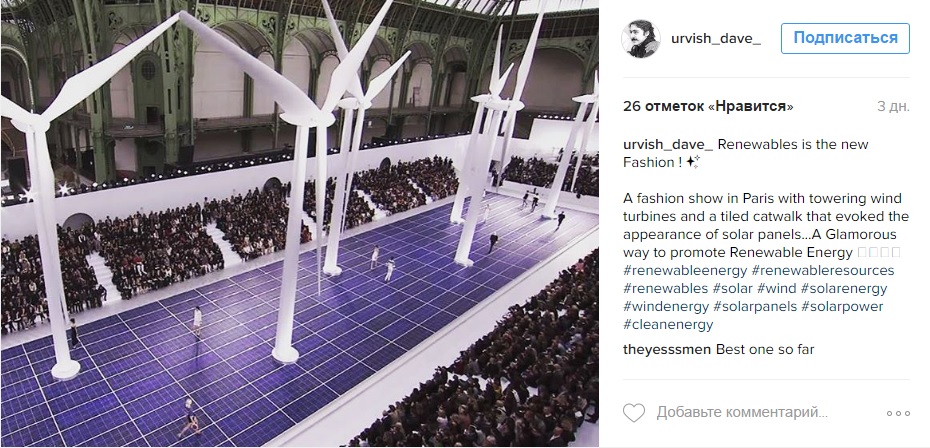Image resolution: width=930 pixels, height=448 pixels.
Task: Open the #renewableresources hashtag
Action: (823, 271)
